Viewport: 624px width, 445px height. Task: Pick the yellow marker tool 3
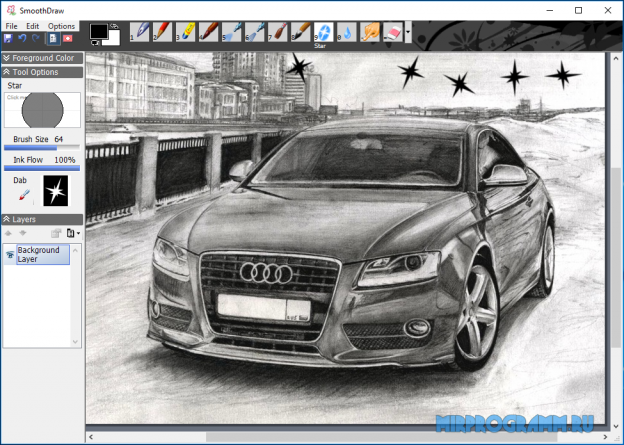pyautogui.click(x=186, y=32)
